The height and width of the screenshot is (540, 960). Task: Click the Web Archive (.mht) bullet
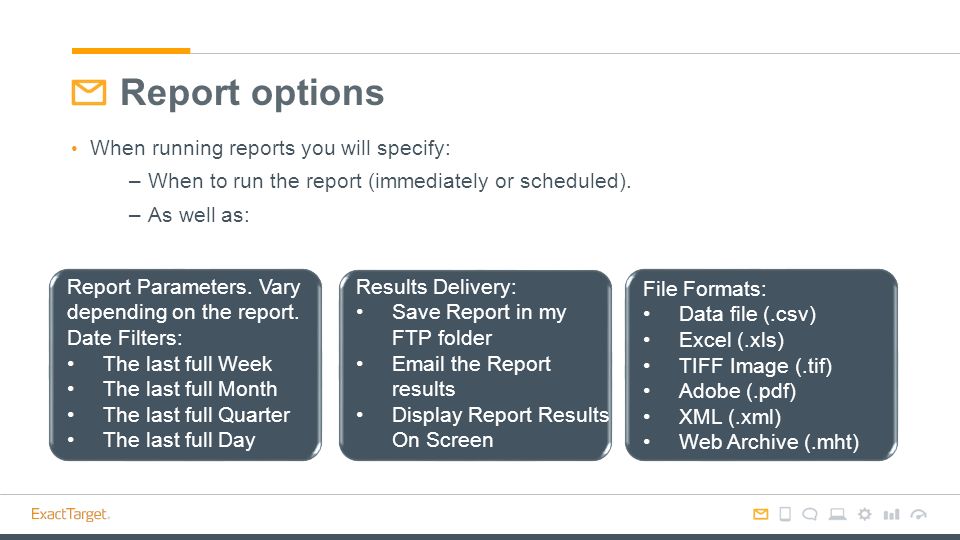[x=769, y=441]
